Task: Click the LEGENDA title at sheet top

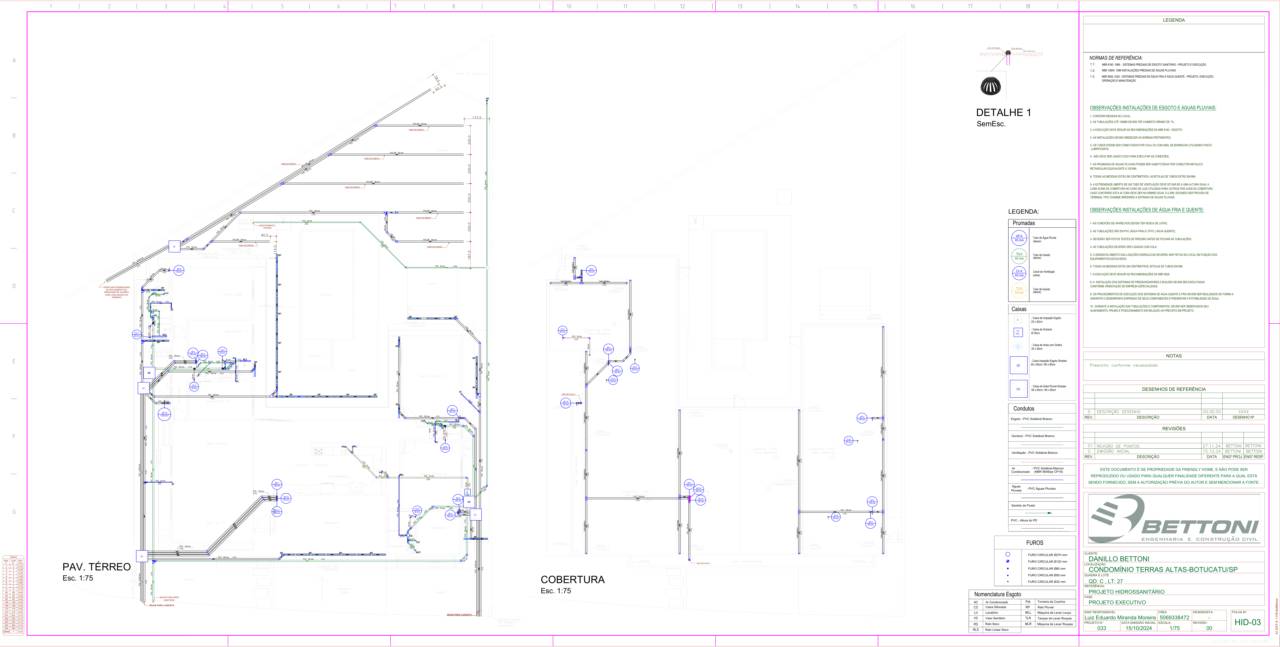Action: tap(1173, 20)
